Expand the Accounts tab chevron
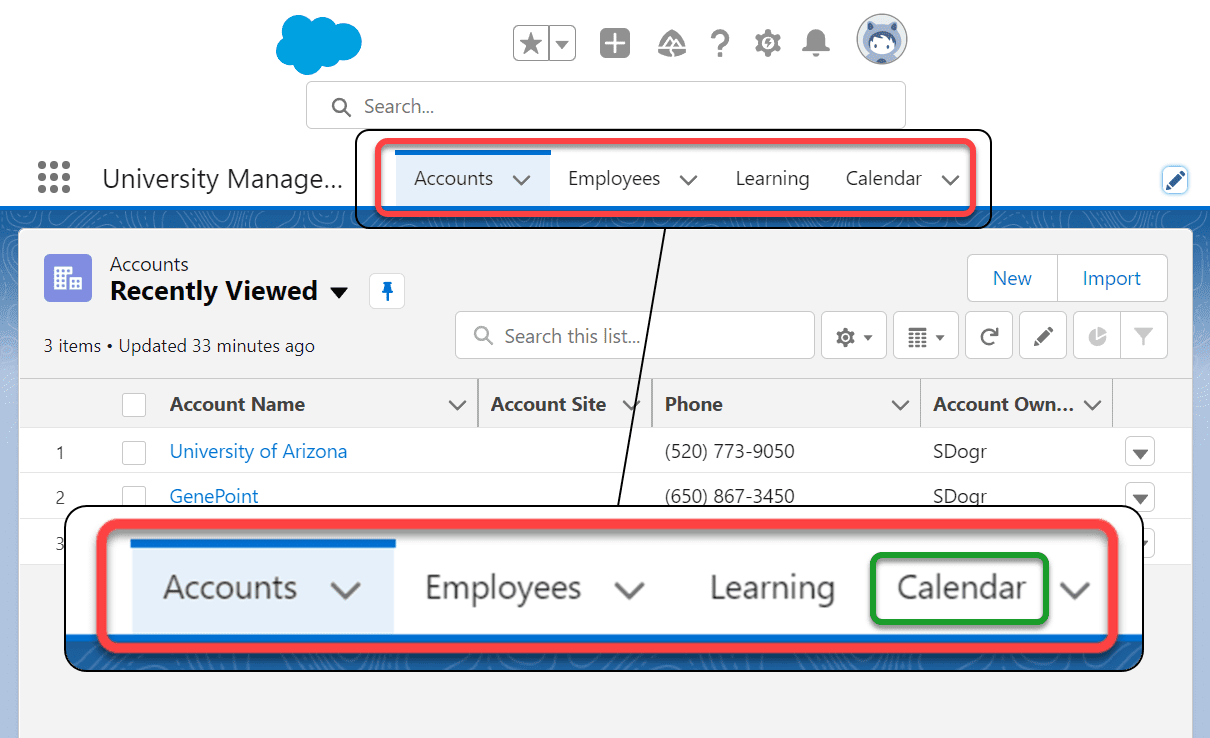 [x=521, y=178]
